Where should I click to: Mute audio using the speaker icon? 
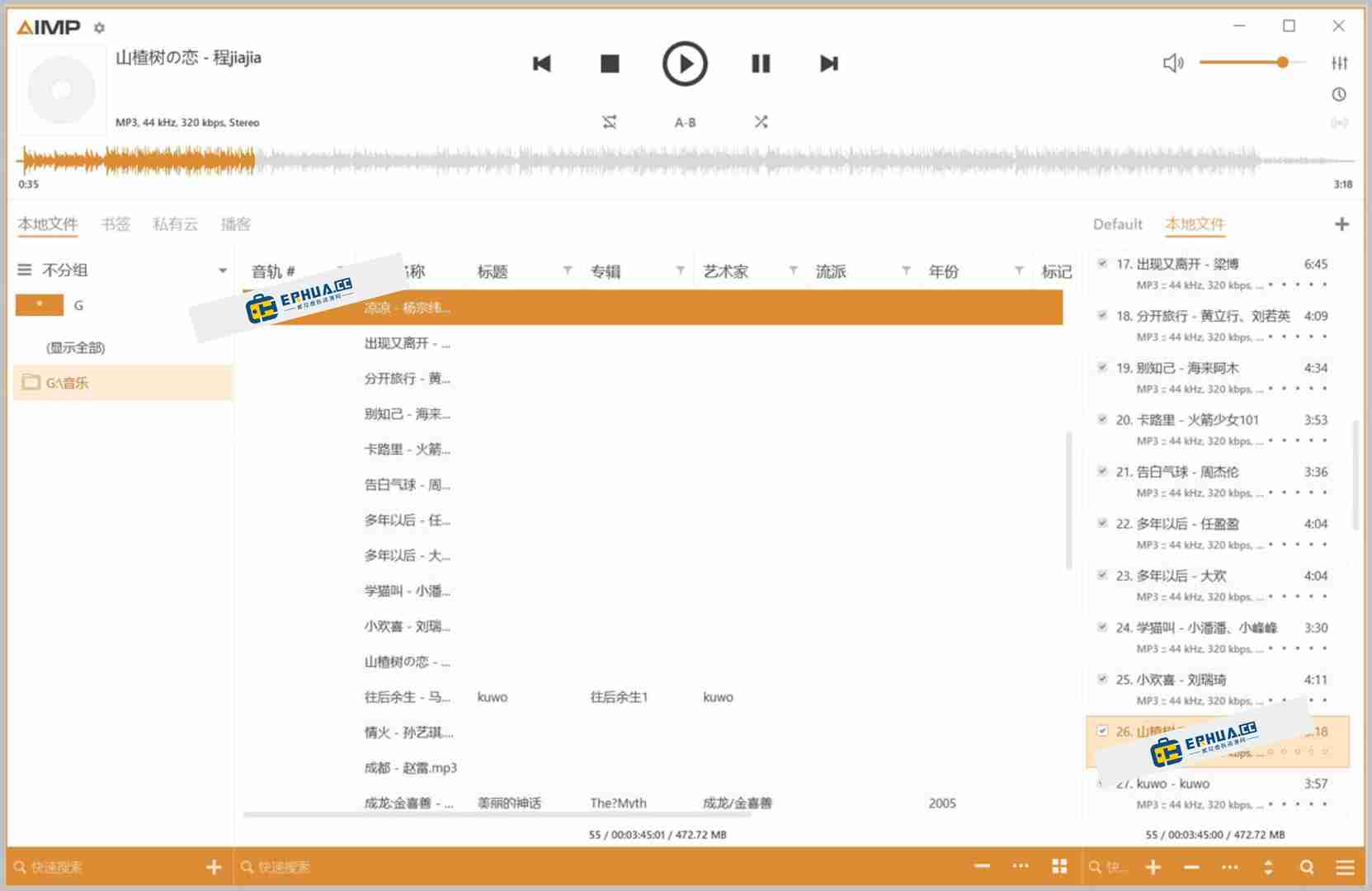tap(1173, 63)
